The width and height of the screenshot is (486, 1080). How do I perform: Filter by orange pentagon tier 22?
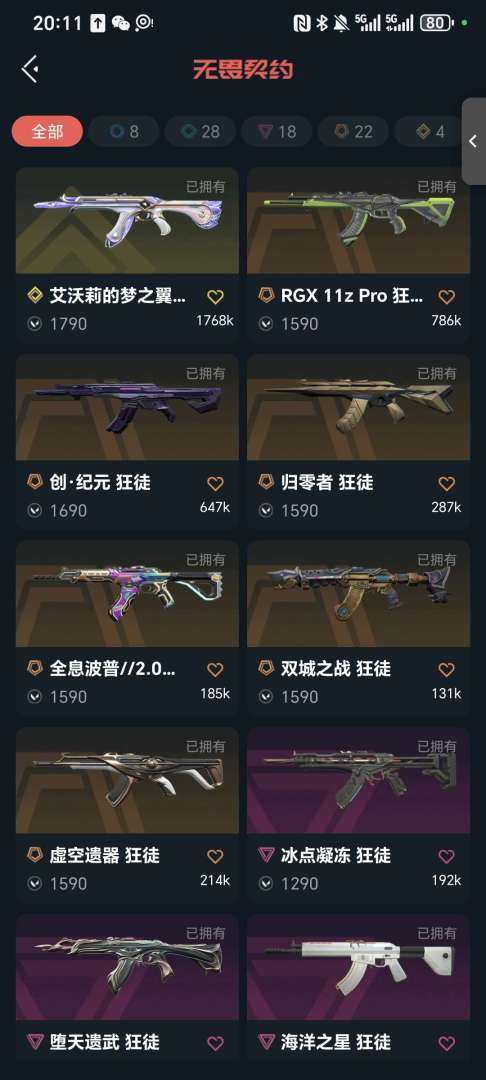tap(353, 132)
